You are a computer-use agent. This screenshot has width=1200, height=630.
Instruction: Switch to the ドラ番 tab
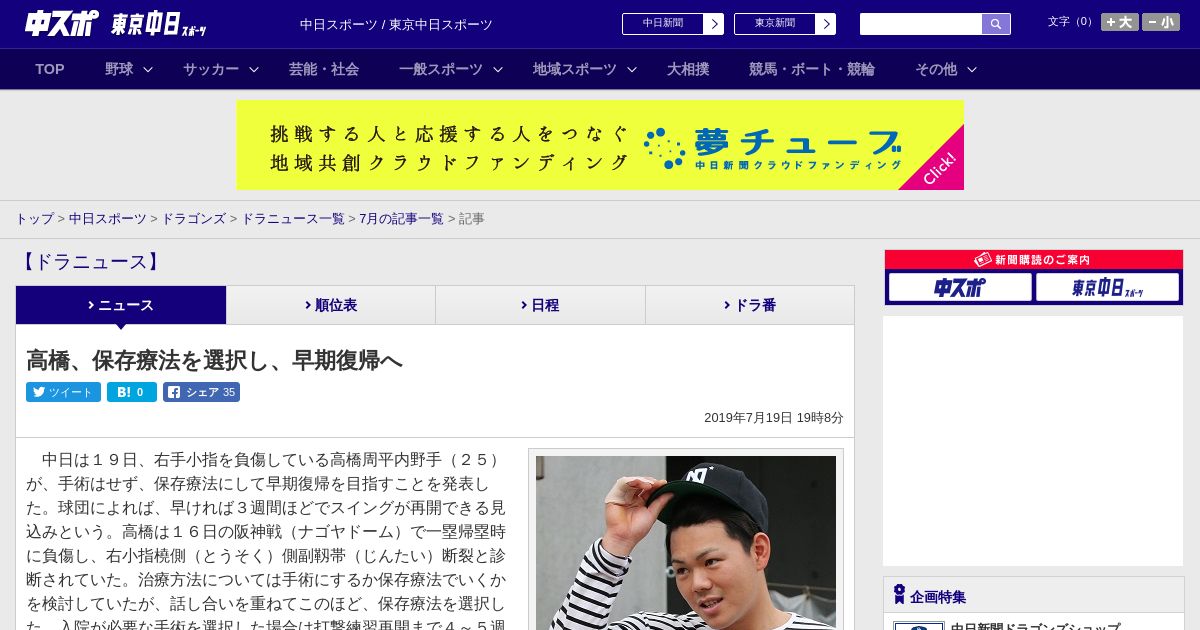point(750,305)
